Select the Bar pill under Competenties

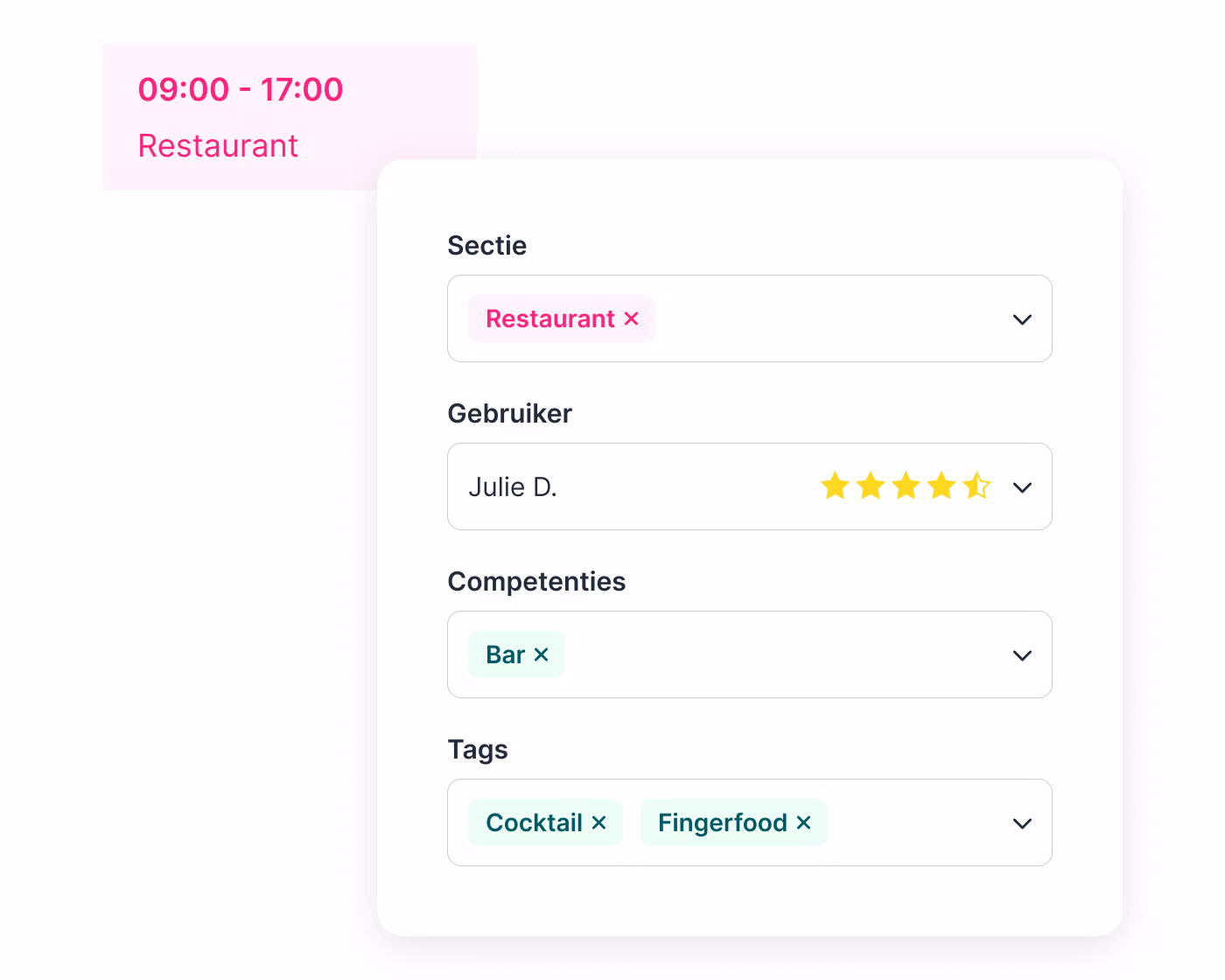point(506,654)
